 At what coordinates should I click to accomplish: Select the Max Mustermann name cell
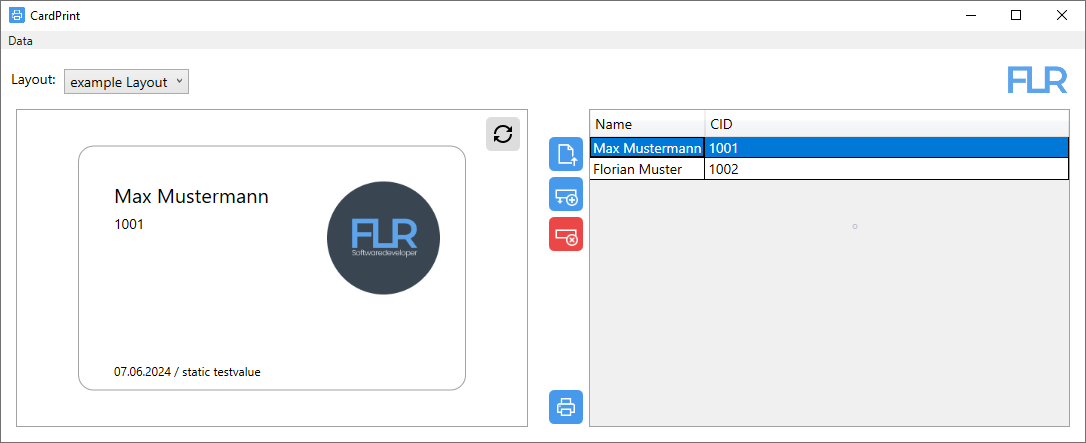coord(647,148)
